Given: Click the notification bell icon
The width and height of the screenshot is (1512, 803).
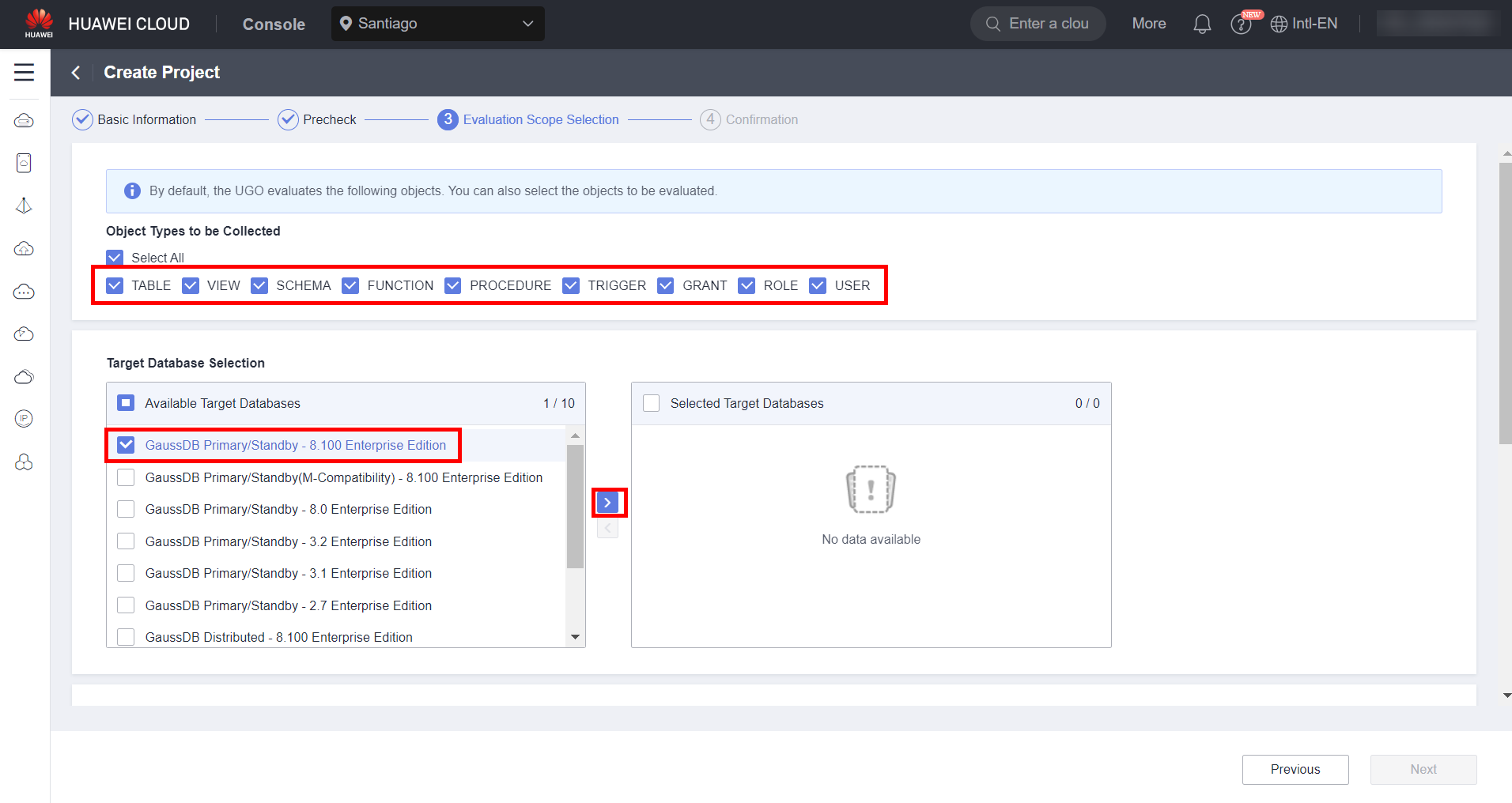Looking at the screenshot, I should [1201, 24].
